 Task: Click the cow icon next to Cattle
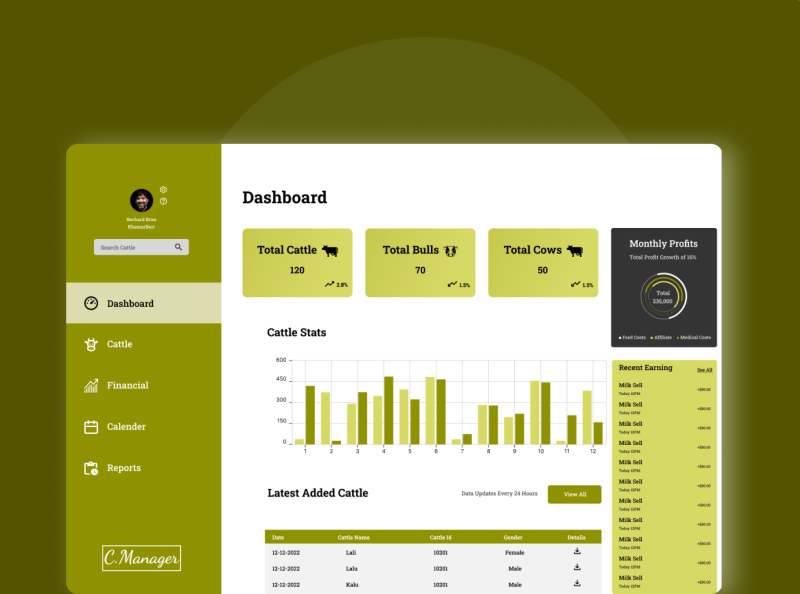(90, 344)
